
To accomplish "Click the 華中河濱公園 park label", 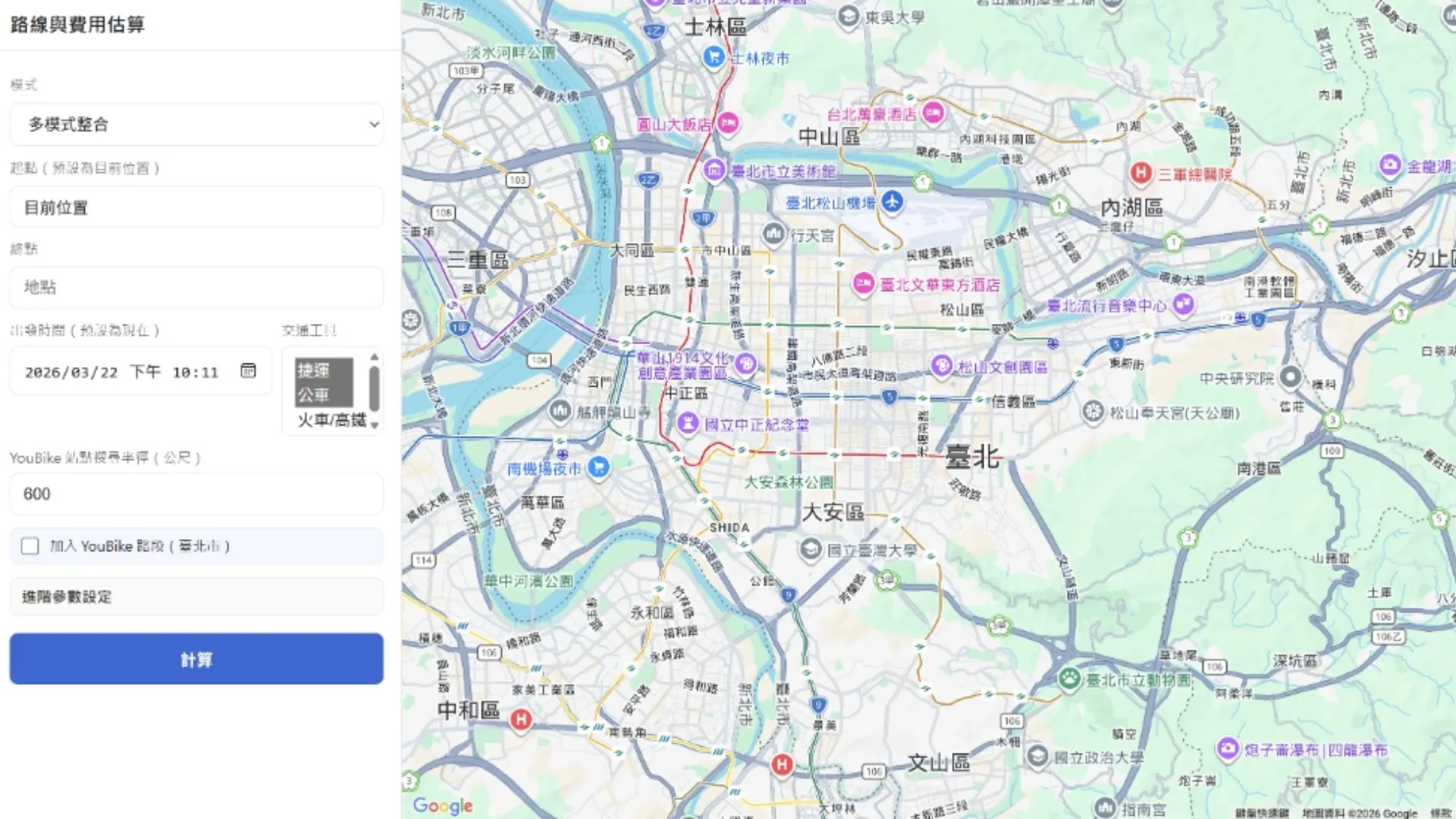I will click(x=529, y=582).
